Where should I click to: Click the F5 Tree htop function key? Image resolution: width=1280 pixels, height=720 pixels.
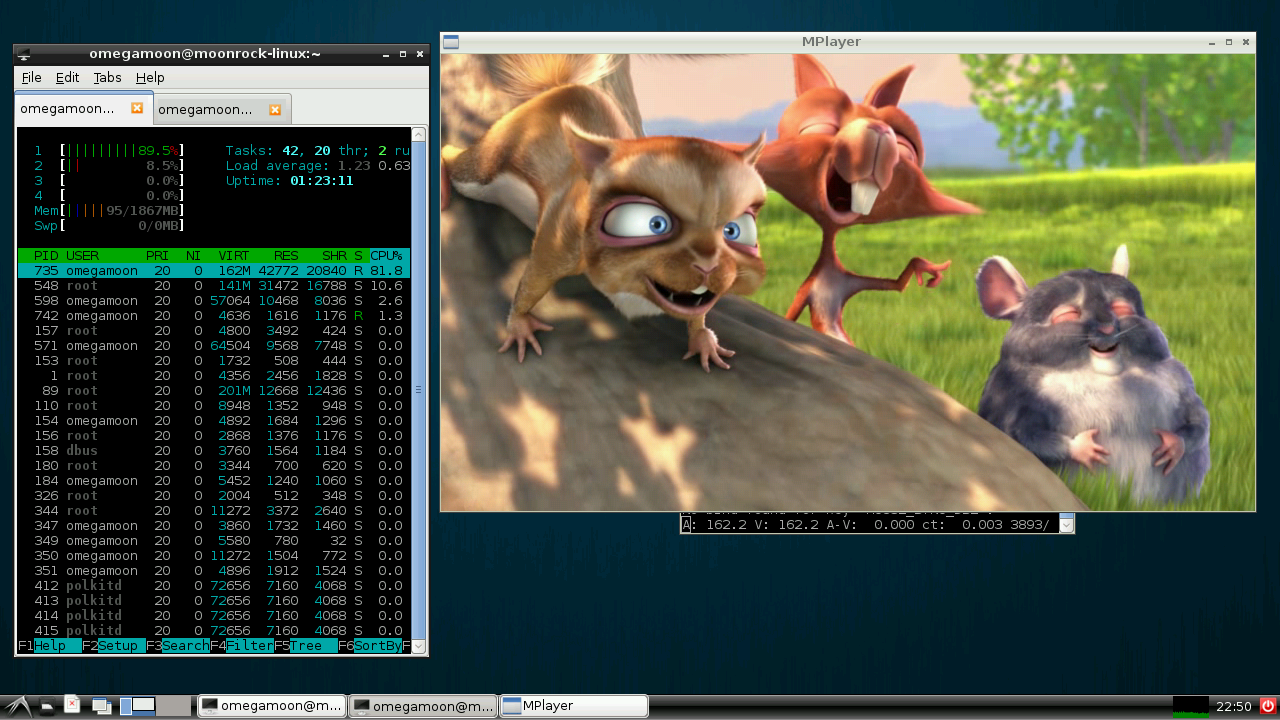point(306,646)
